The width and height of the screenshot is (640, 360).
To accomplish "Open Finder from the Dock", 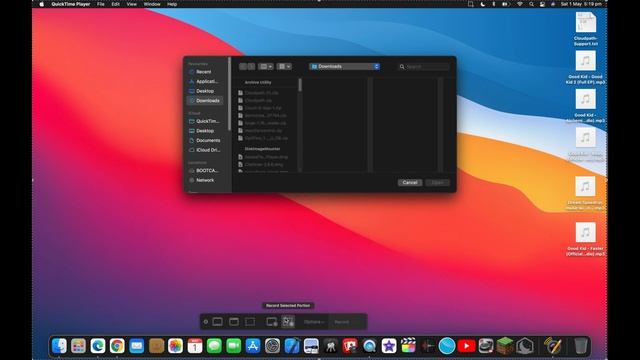I will 60,346.
